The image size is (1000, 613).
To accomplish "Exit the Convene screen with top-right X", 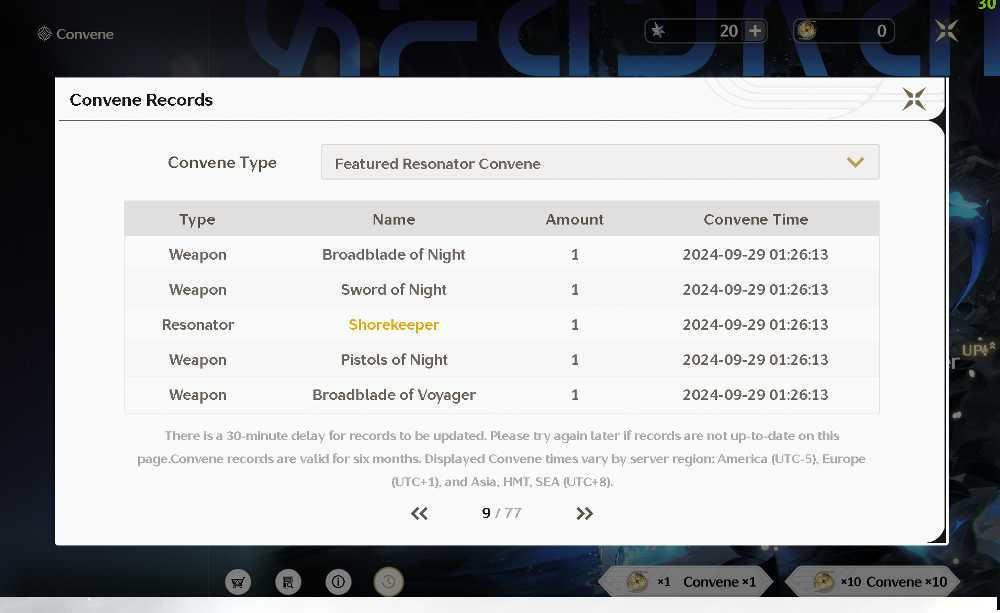I will pos(946,31).
